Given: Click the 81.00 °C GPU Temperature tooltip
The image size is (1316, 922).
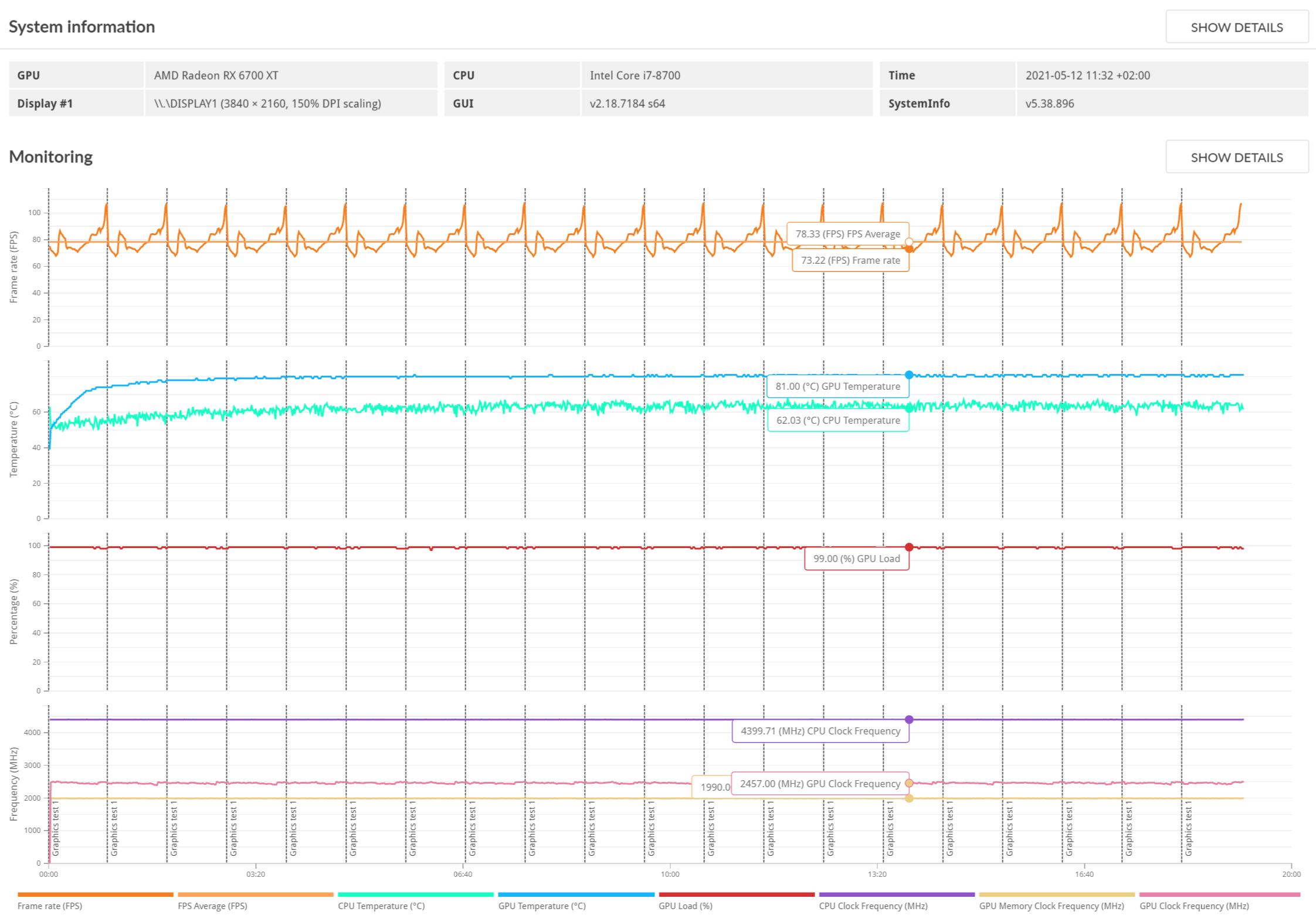Looking at the screenshot, I should [x=838, y=386].
